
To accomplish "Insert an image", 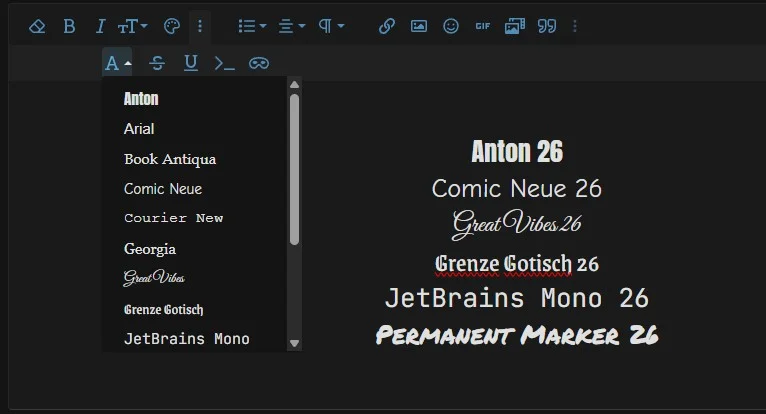I will 419,26.
